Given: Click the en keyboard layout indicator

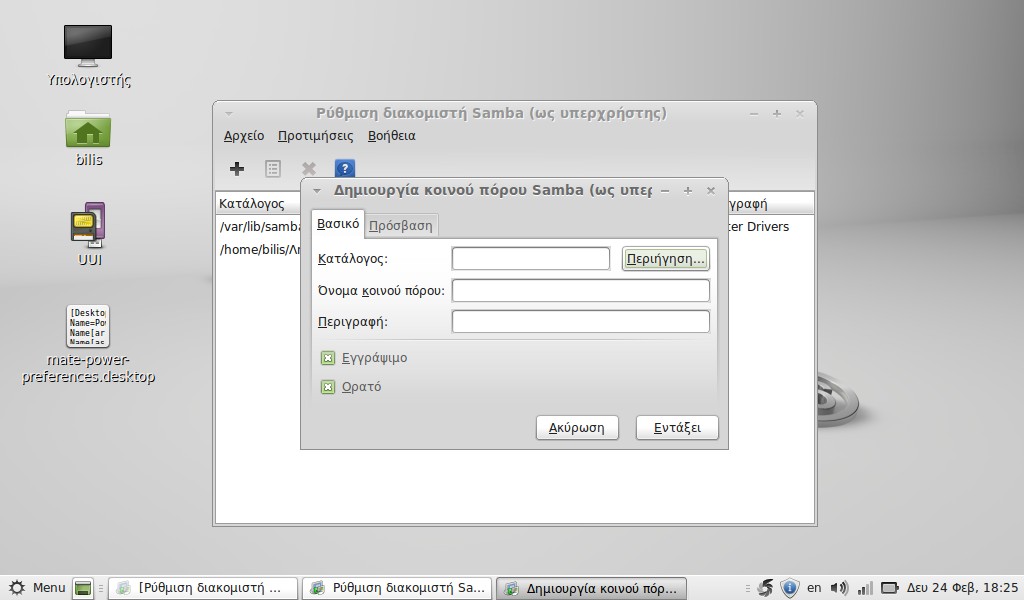Looking at the screenshot, I should pyautogui.click(x=814, y=588).
